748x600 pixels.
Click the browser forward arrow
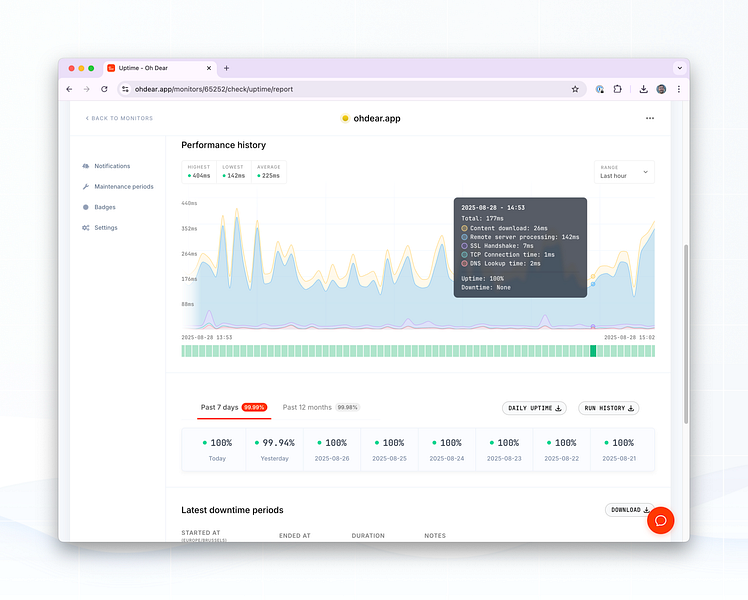86,89
